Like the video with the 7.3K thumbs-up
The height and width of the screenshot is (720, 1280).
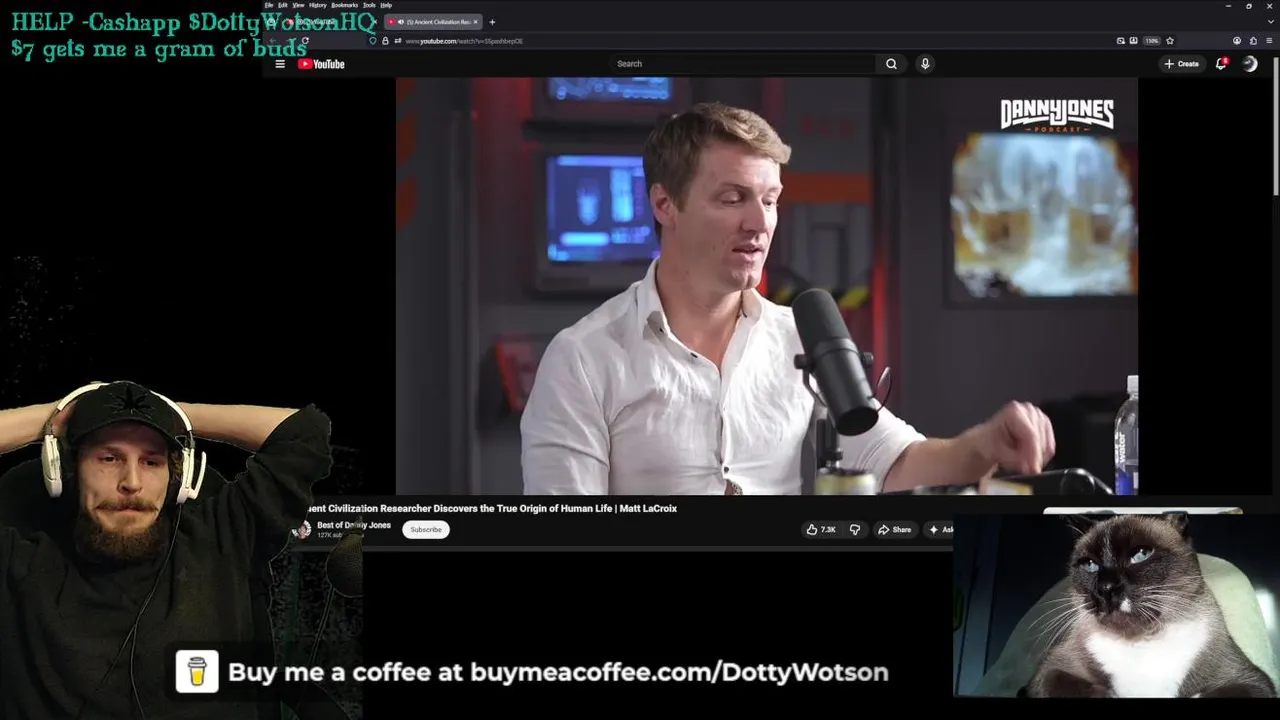[821, 530]
